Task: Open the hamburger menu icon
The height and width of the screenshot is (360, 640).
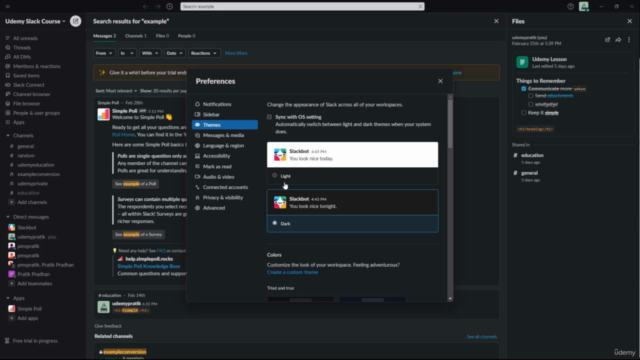Action: [7, 7]
